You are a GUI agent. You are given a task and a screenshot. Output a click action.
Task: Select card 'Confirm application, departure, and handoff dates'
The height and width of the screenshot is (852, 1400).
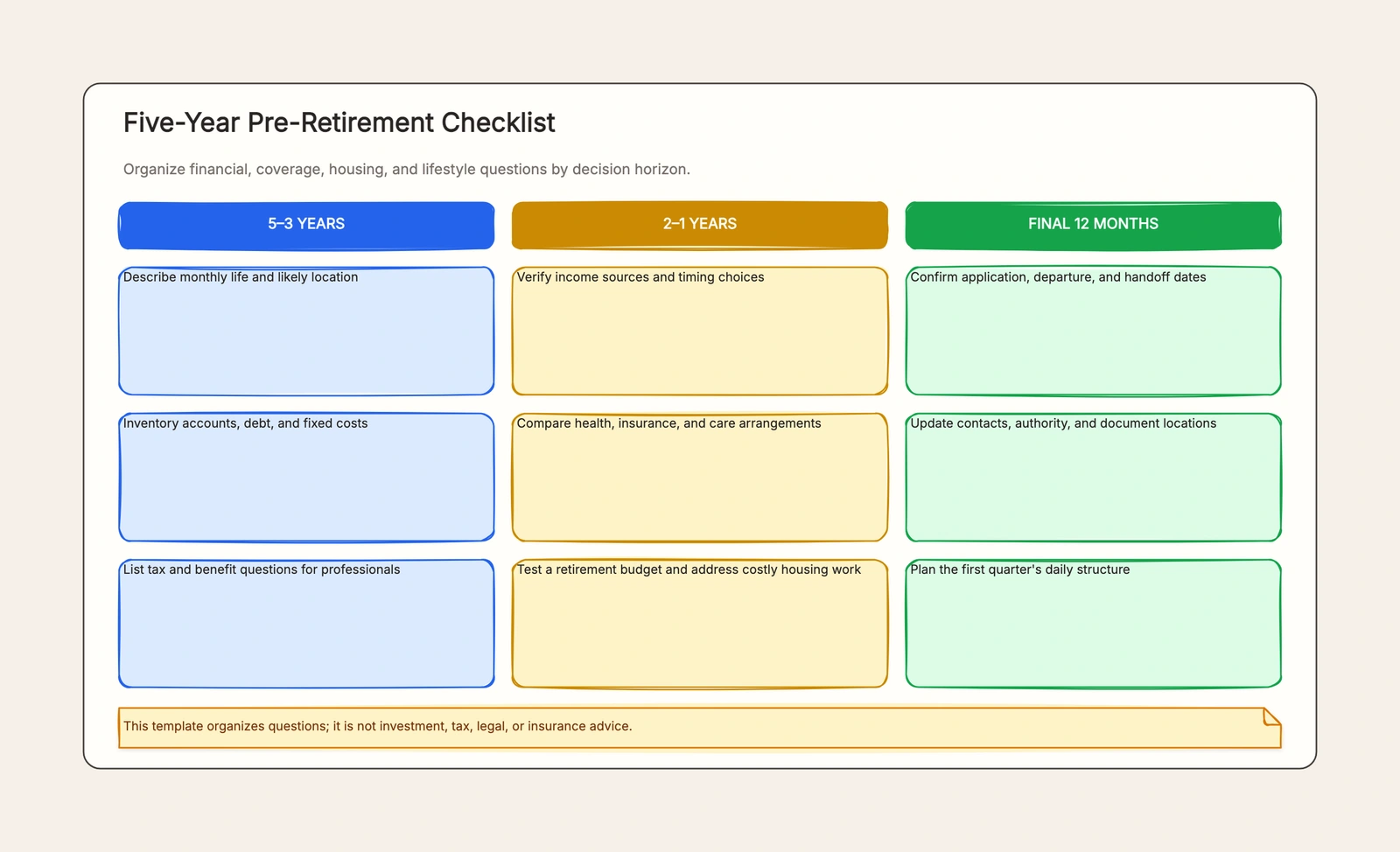coord(1094,331)
